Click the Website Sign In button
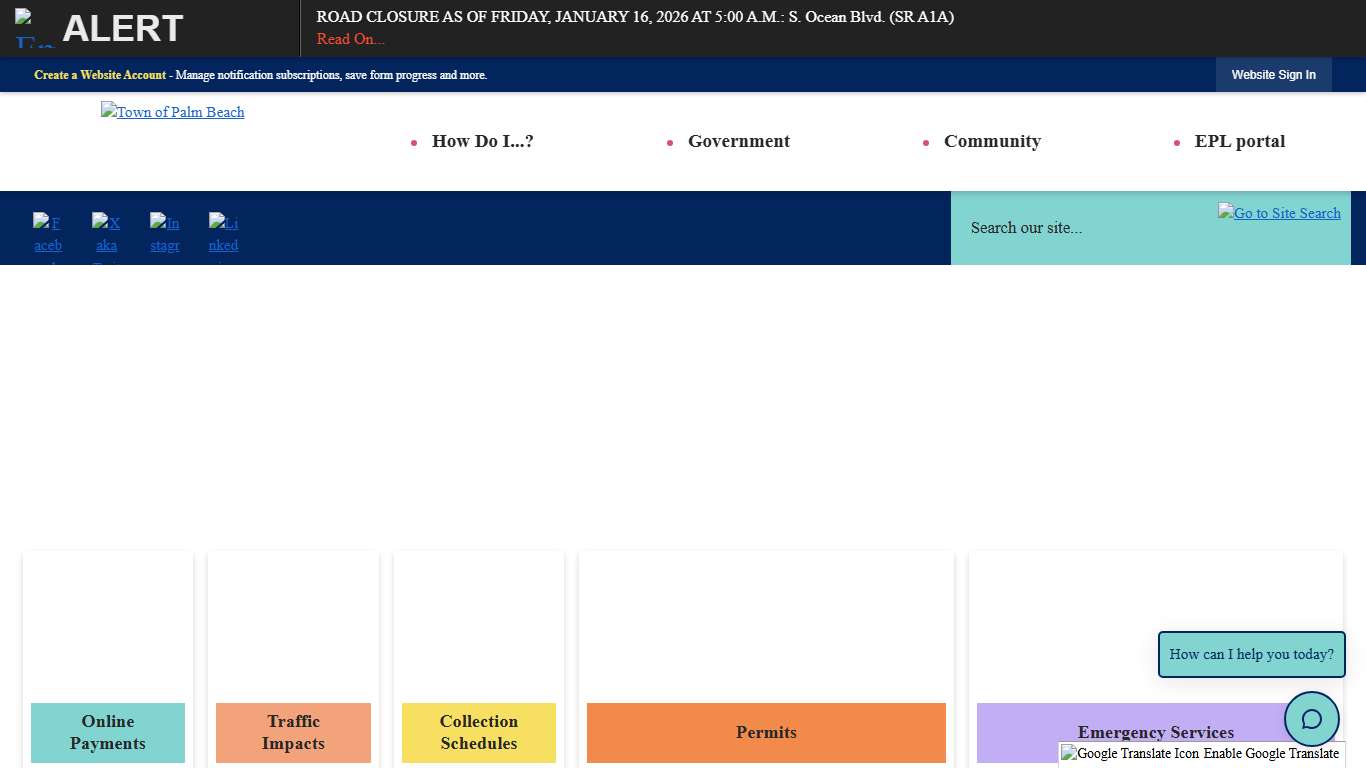Screen dimensions: 1366x768 (1273, 75)
